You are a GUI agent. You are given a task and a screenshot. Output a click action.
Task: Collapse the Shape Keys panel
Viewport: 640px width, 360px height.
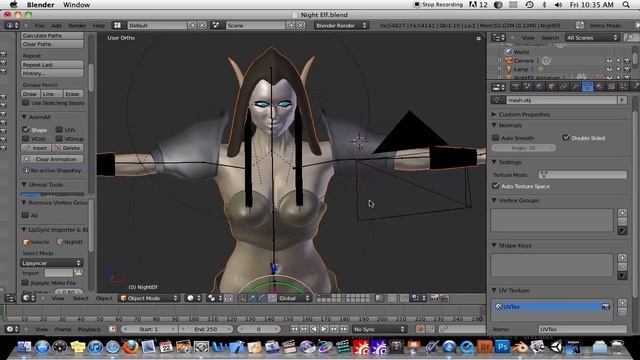coord(494,245)
